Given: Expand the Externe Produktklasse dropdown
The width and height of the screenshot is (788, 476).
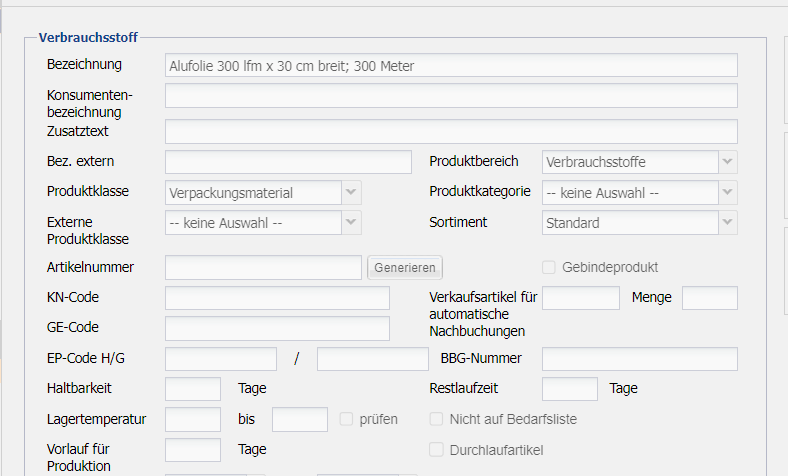Looking at the screenshot, I should [x=263, y=223].
